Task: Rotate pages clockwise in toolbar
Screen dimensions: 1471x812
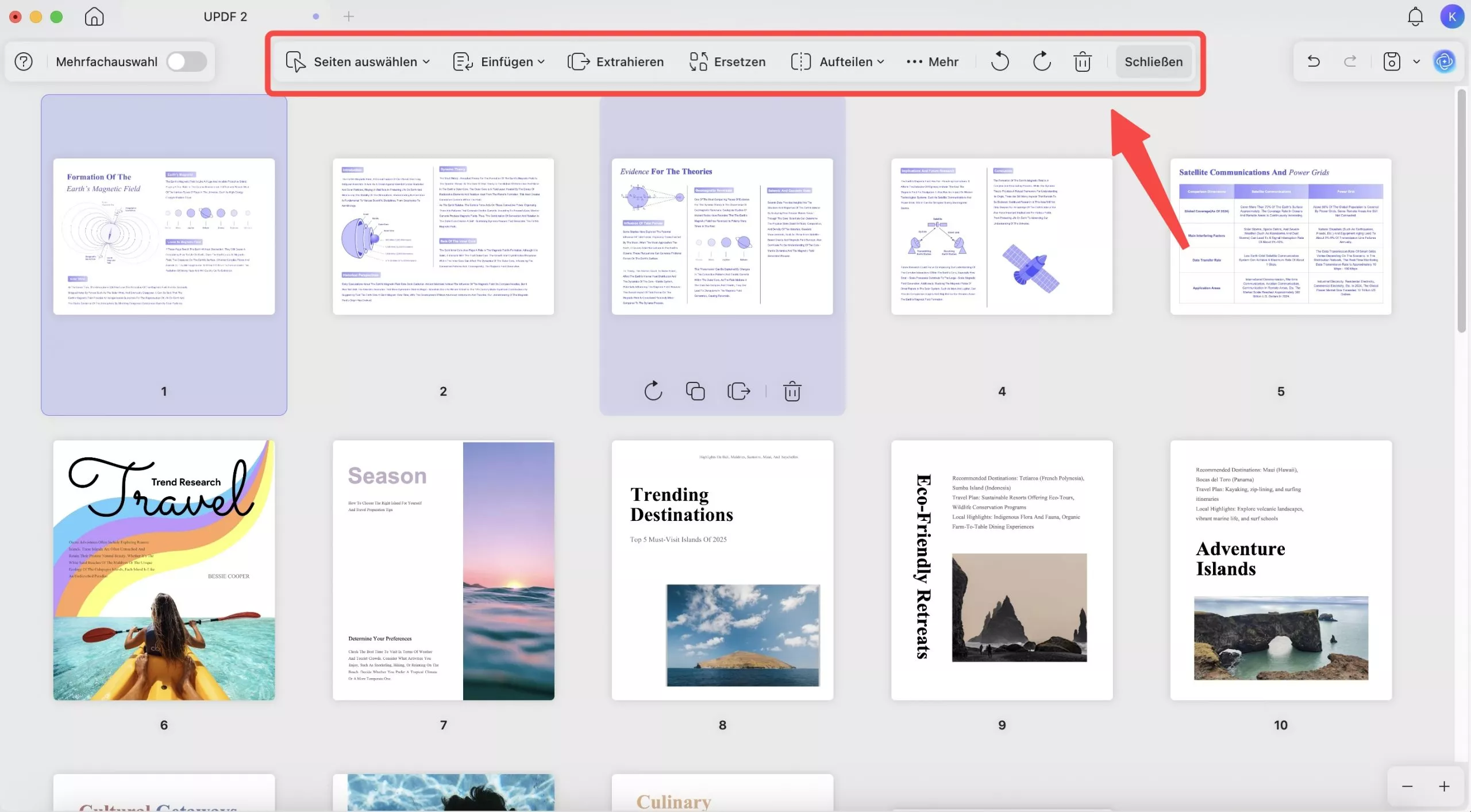Action: (1041, 61)
